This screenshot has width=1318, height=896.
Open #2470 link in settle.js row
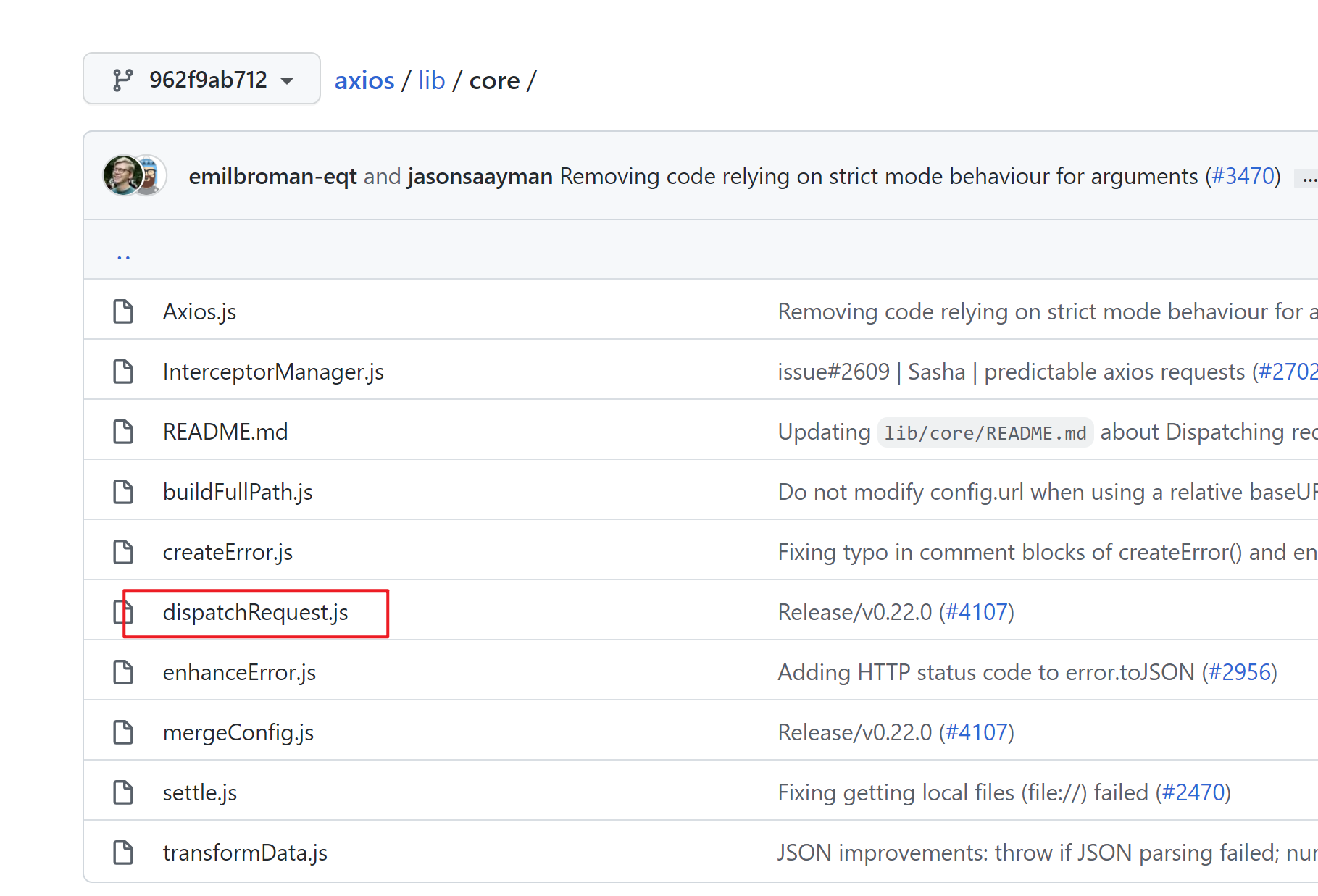1193,792
